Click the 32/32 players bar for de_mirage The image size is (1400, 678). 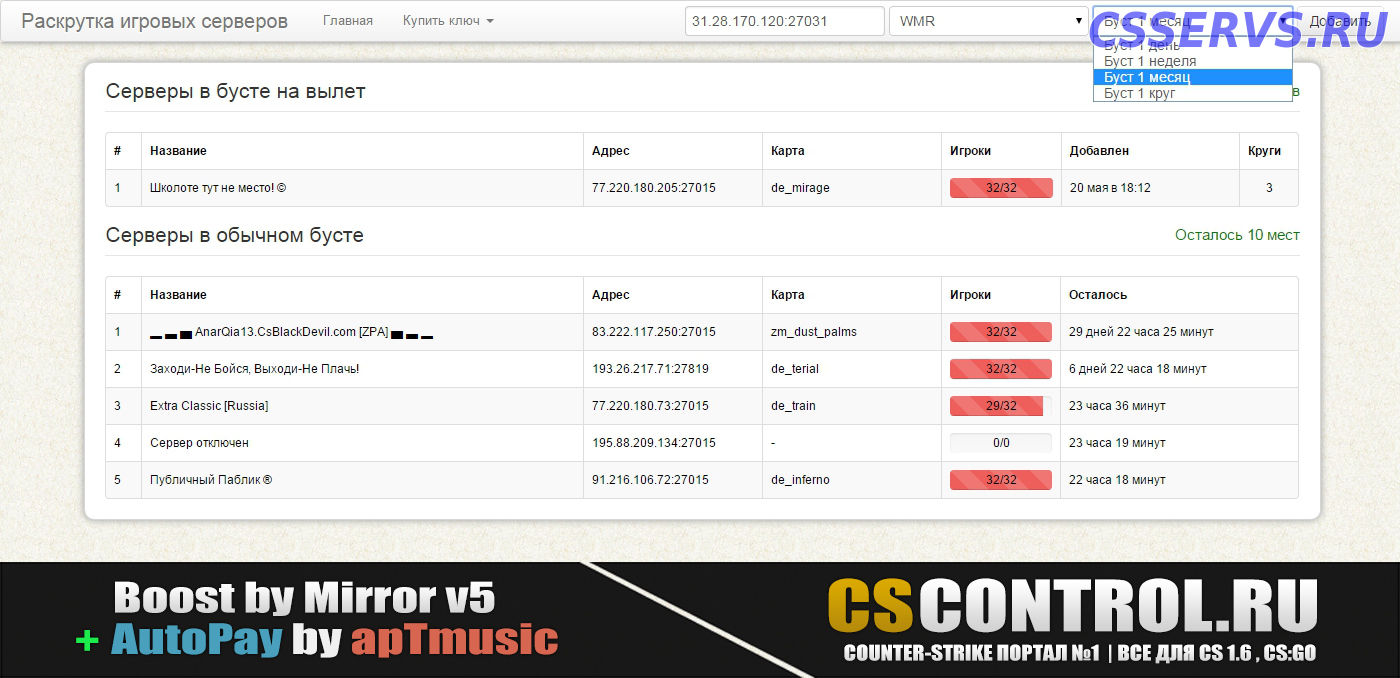click(1001, 188)
